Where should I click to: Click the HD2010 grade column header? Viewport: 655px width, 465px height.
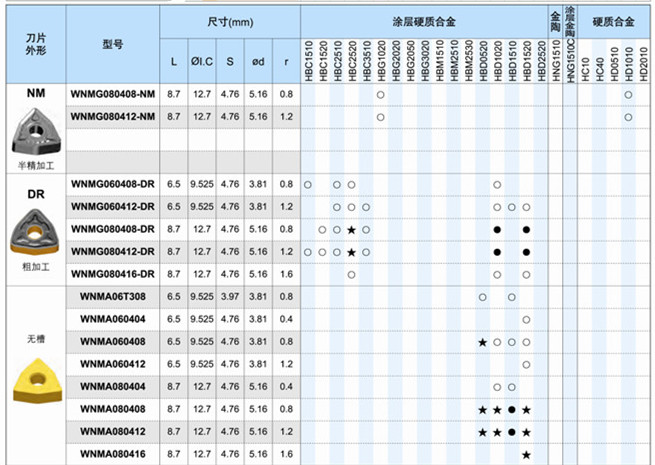click(642, 60)
